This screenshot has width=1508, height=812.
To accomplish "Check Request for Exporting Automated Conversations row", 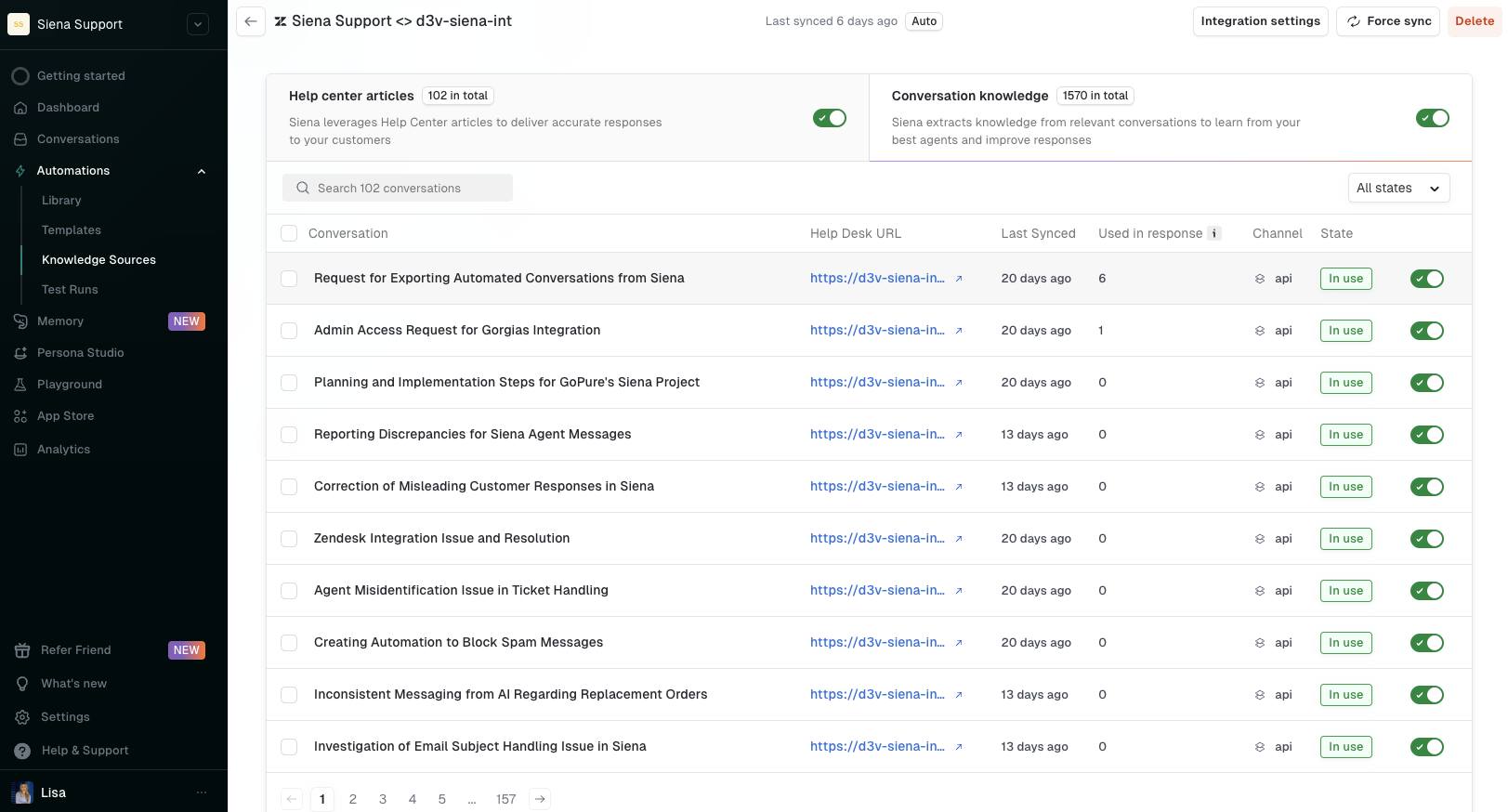I will point(289,279).
